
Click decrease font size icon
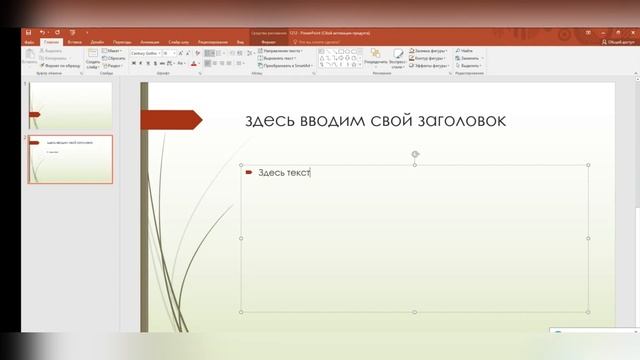tap(188, 53)
